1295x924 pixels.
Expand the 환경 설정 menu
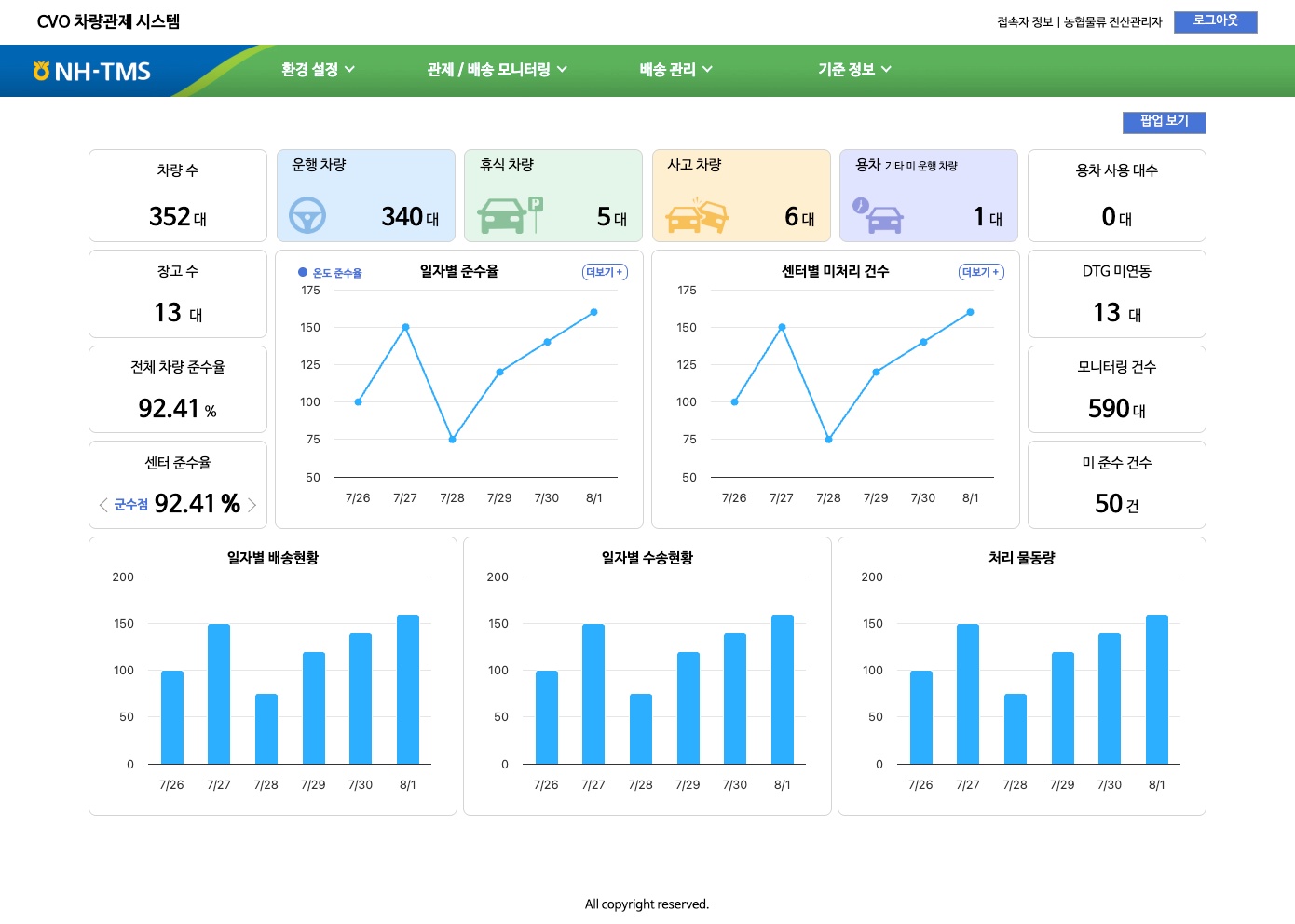click(318, 70)
